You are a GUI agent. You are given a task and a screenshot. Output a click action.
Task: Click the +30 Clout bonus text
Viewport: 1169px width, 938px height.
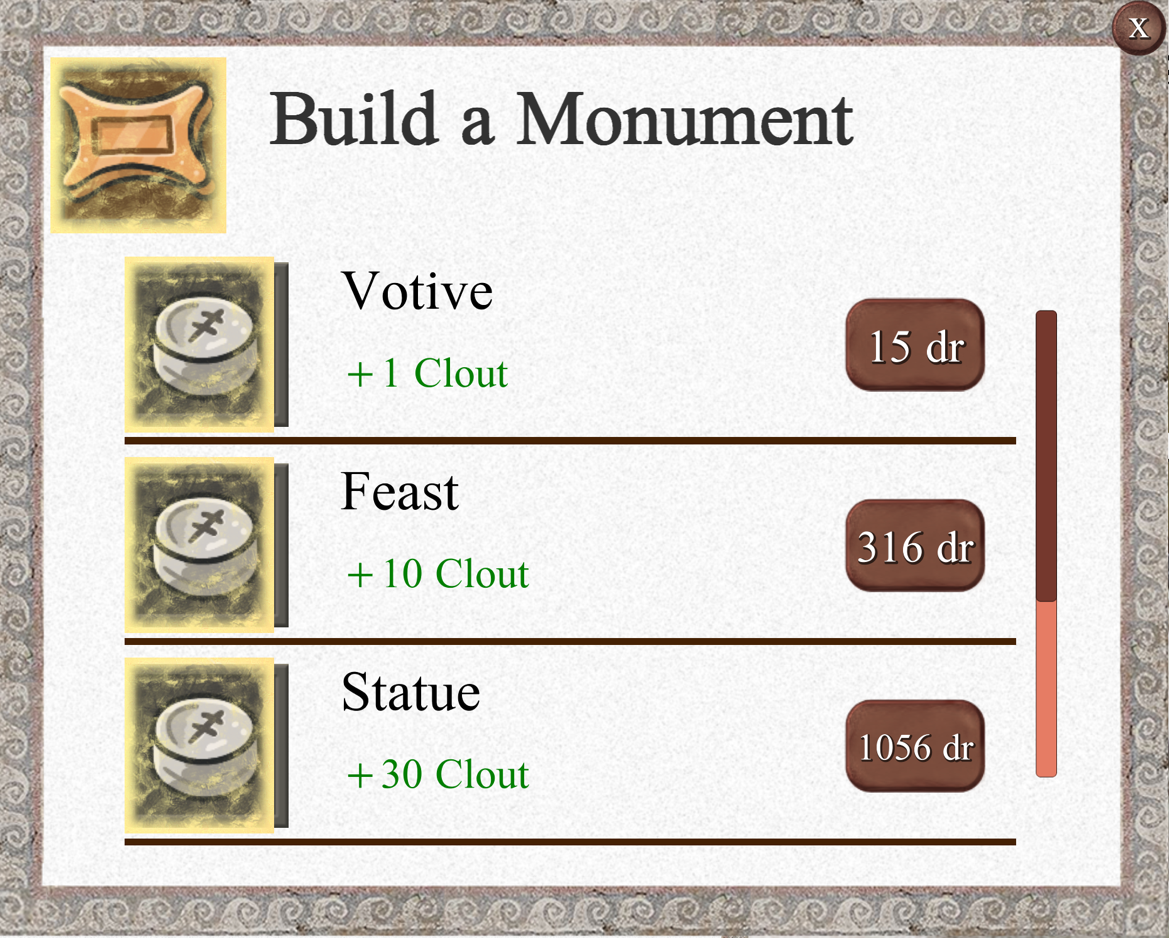[437, 775]
